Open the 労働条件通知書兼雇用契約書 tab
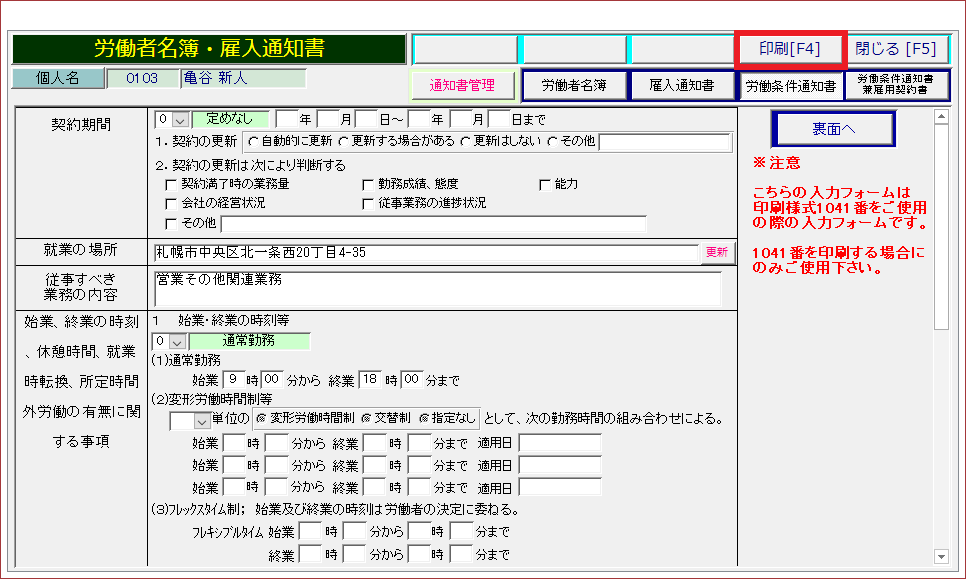 click(x=896, y=86)
